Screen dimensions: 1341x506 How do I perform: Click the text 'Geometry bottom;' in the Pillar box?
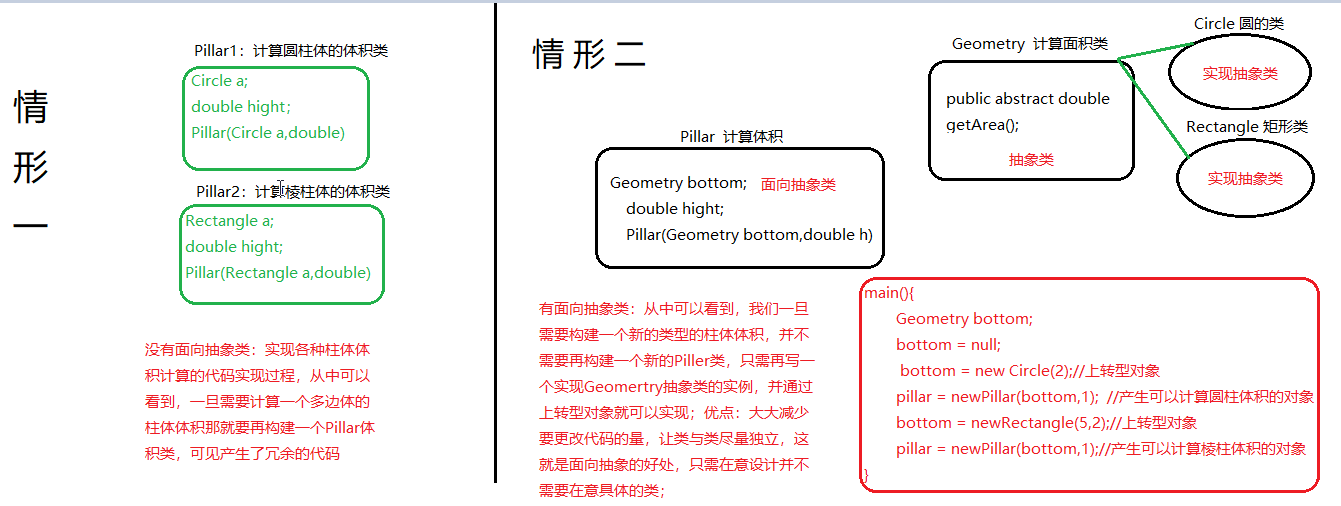pyautogui.click(x=679, y=183)
